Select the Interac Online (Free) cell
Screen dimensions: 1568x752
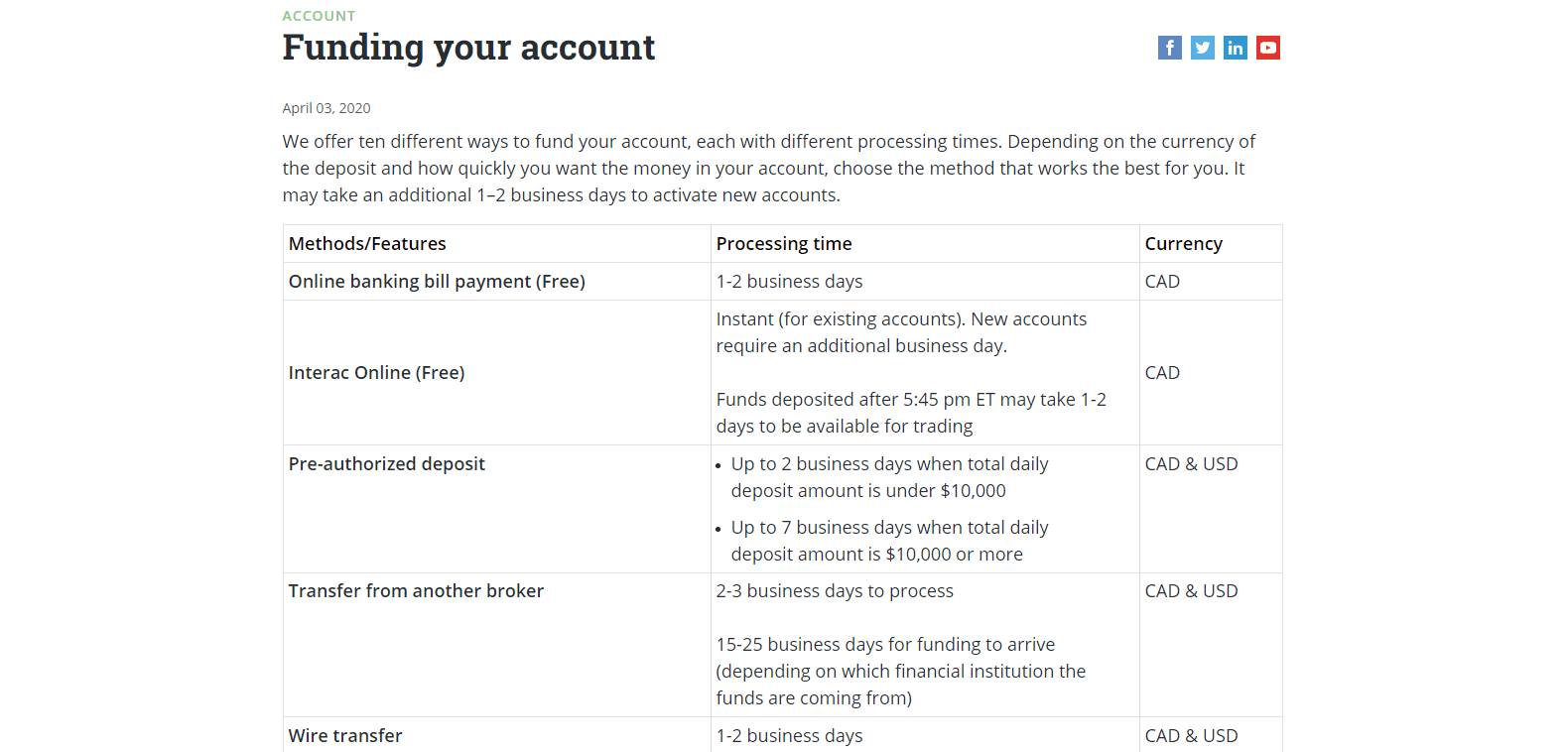[x=376, y=372]
